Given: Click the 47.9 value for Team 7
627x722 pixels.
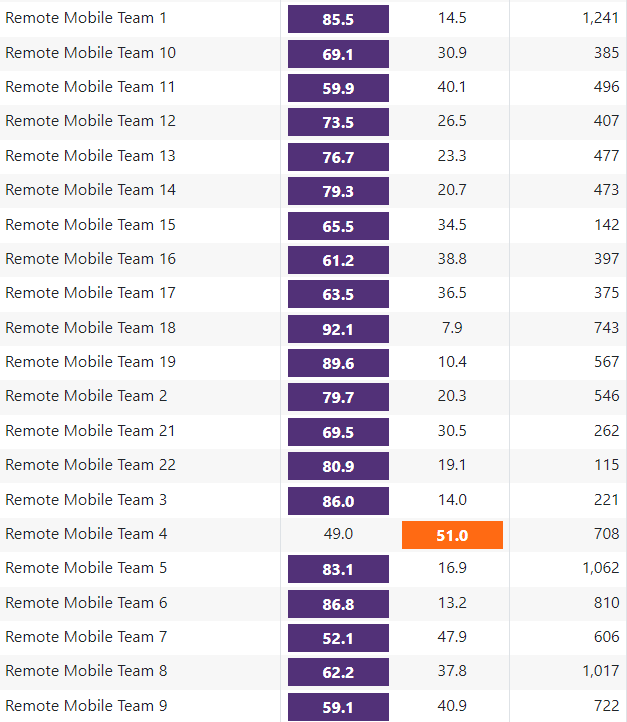Looking at the screenshot, I should point(452,637).
